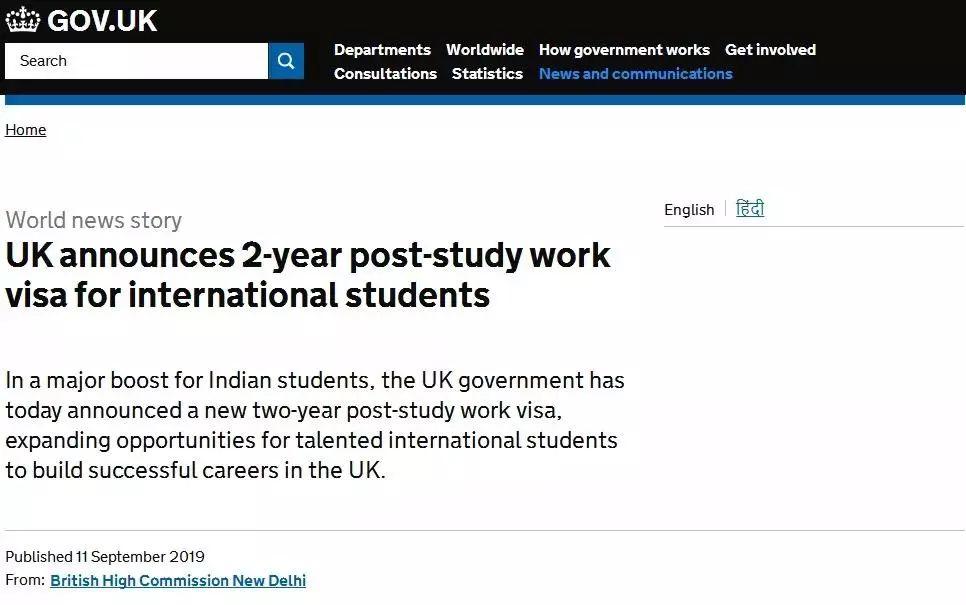Go to the Worldwide section
Viewport: 966px width, 605px height.
point(485,50)
